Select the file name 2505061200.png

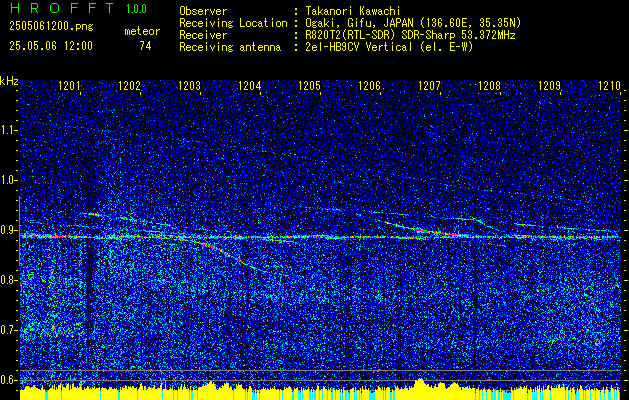(x=51, y=27)
